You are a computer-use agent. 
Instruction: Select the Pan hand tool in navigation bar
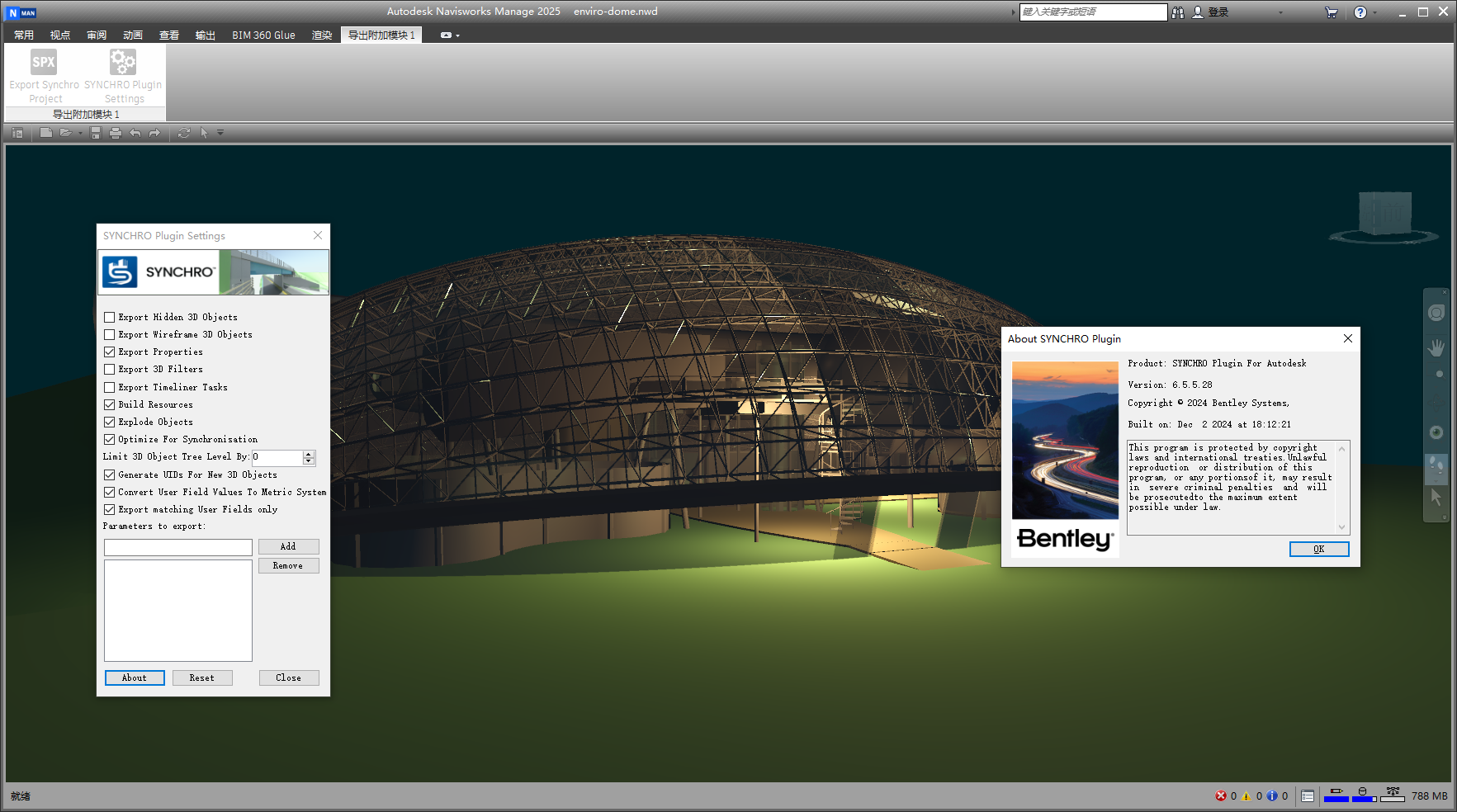point(1436,347)
